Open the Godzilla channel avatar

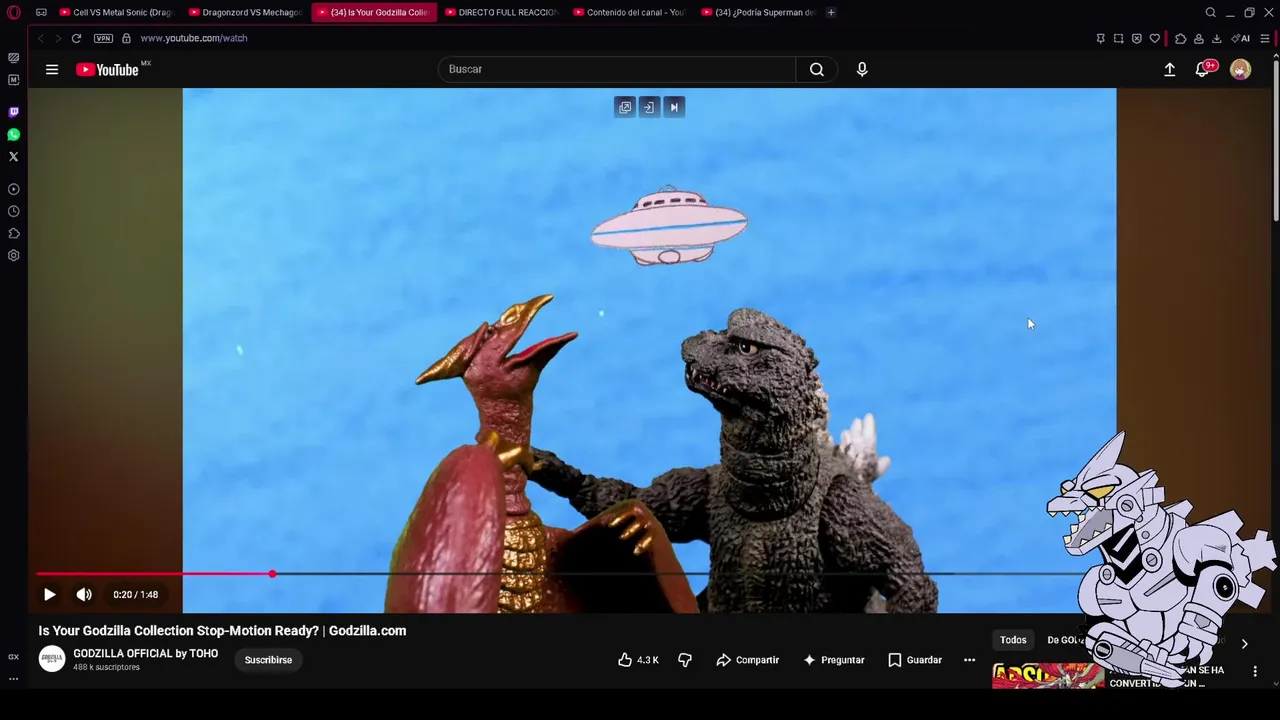[52, 659]
